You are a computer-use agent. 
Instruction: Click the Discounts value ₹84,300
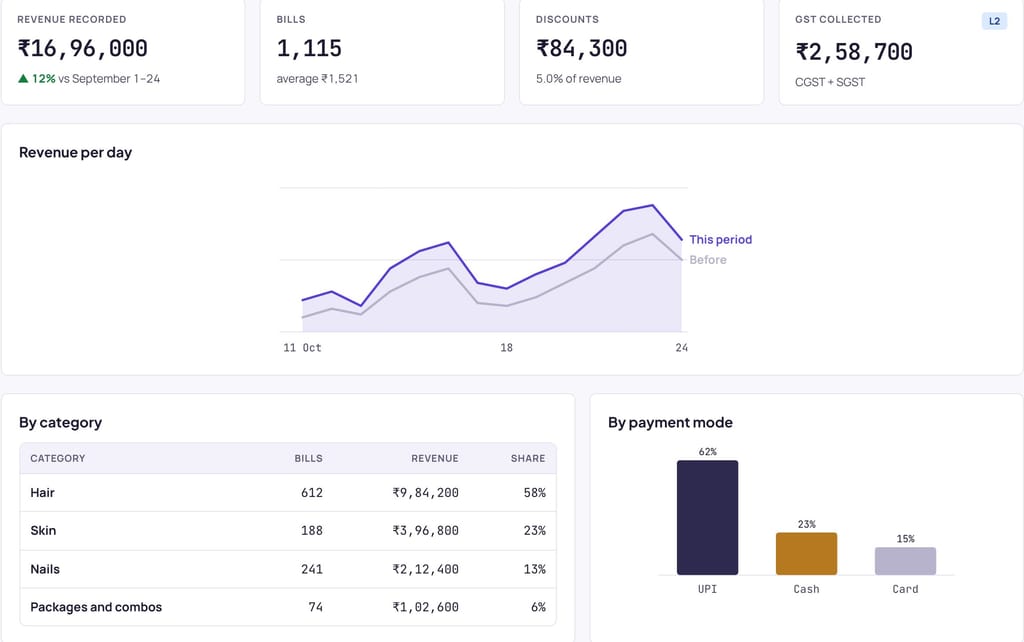coord(581,48)
